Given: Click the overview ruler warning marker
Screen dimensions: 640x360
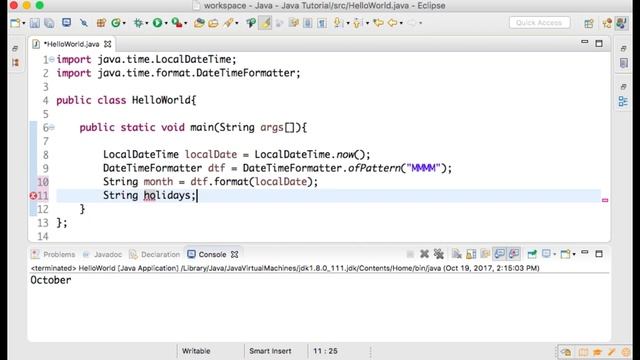Looking at the screenshot, I should pos(605,200).
